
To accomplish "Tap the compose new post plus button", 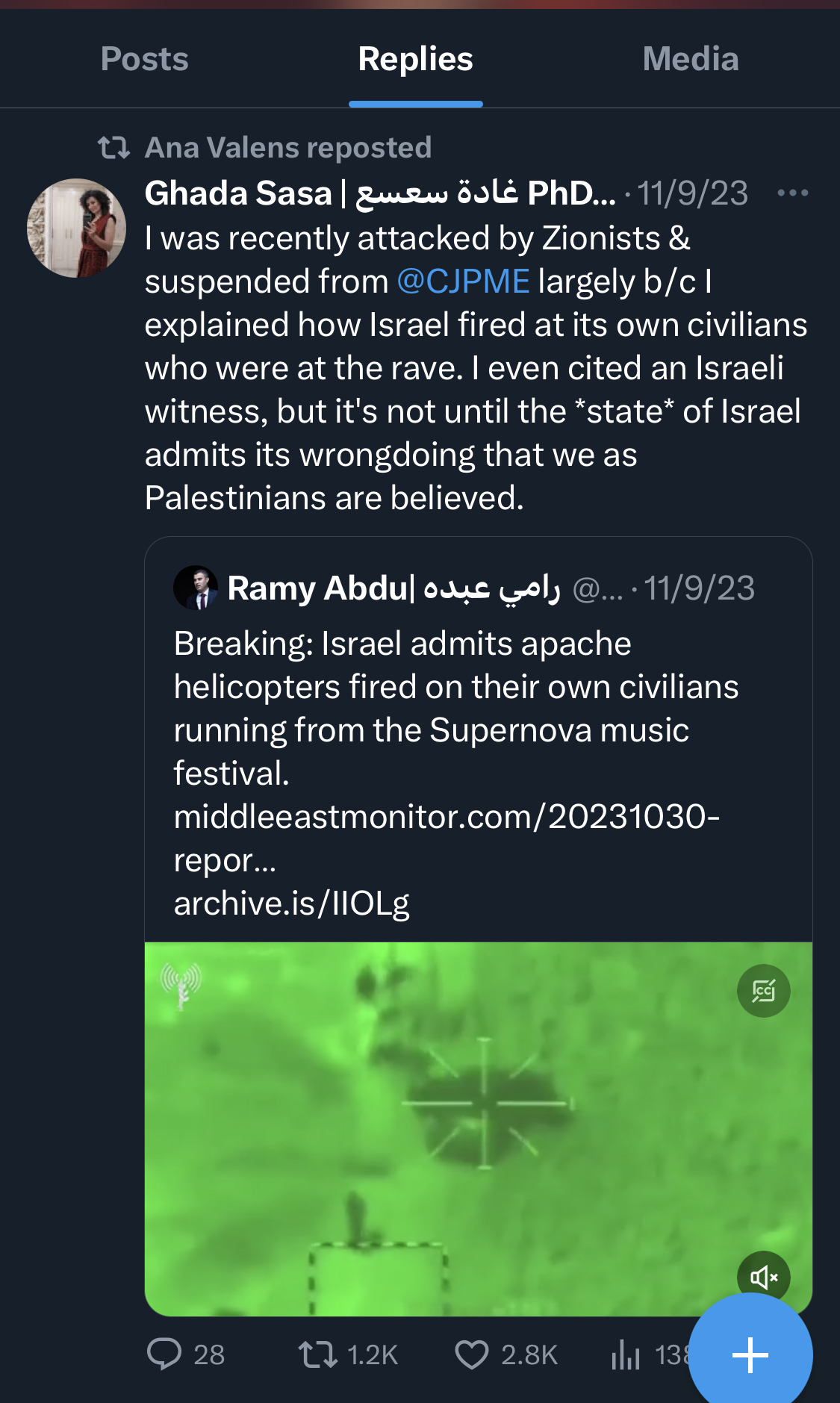I will pyautogui.click(x=750, y=1354).
